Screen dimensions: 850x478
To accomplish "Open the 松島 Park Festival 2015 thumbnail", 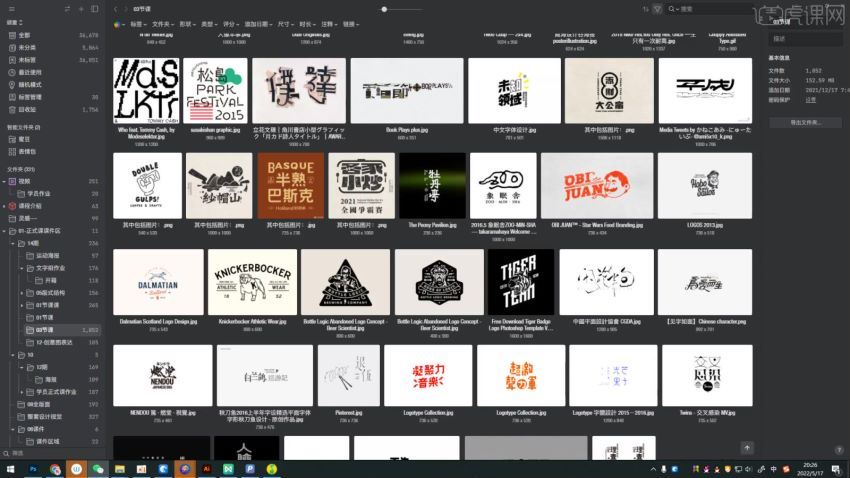I will pos(215,91).
